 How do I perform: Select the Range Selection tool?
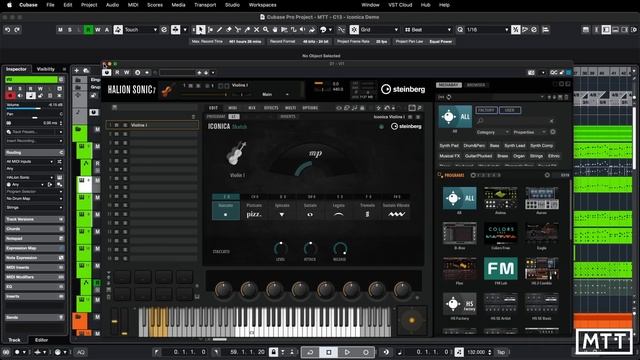[210, 30]
